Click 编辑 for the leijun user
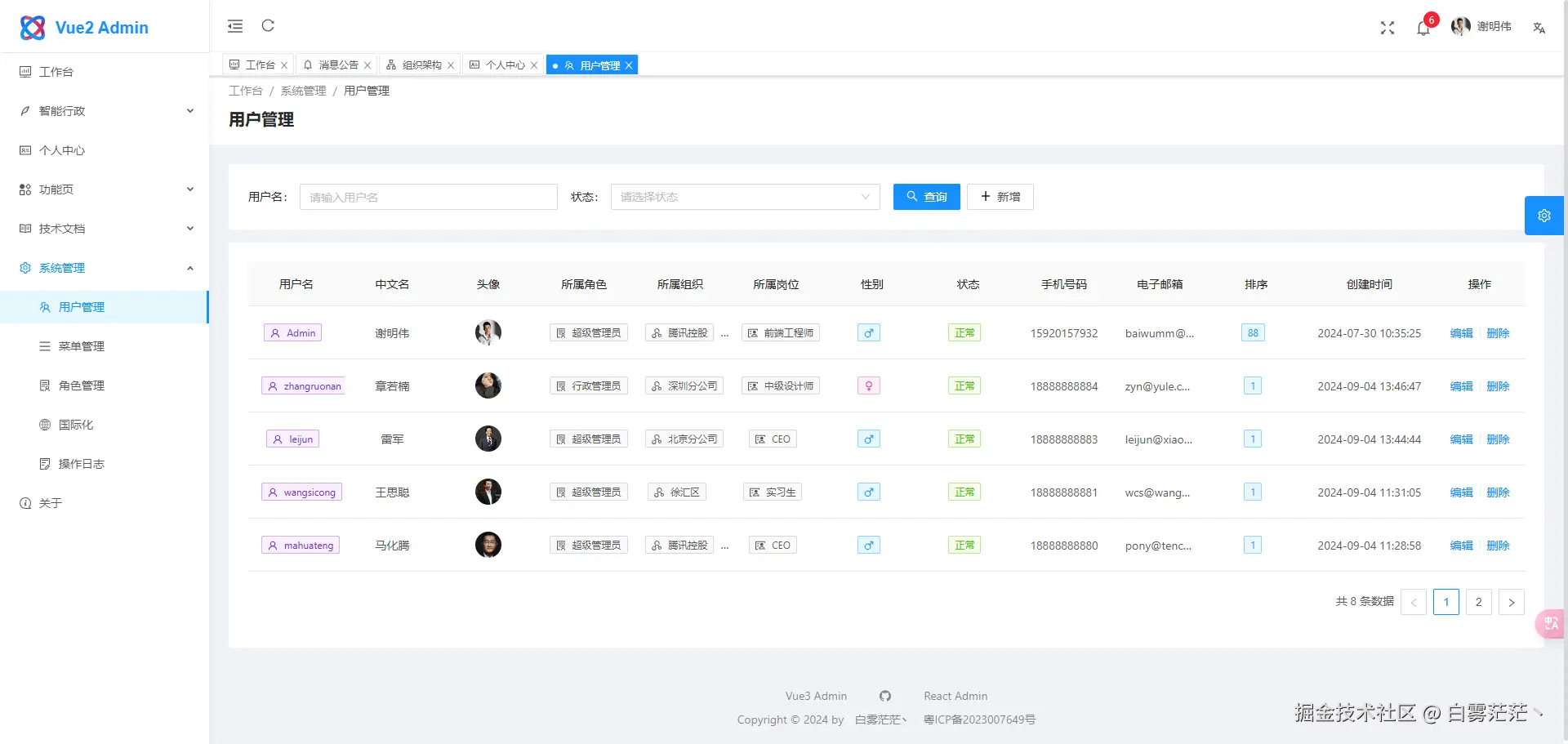The height and width of the screenshot is (744, 1568). click(1462, 439)
